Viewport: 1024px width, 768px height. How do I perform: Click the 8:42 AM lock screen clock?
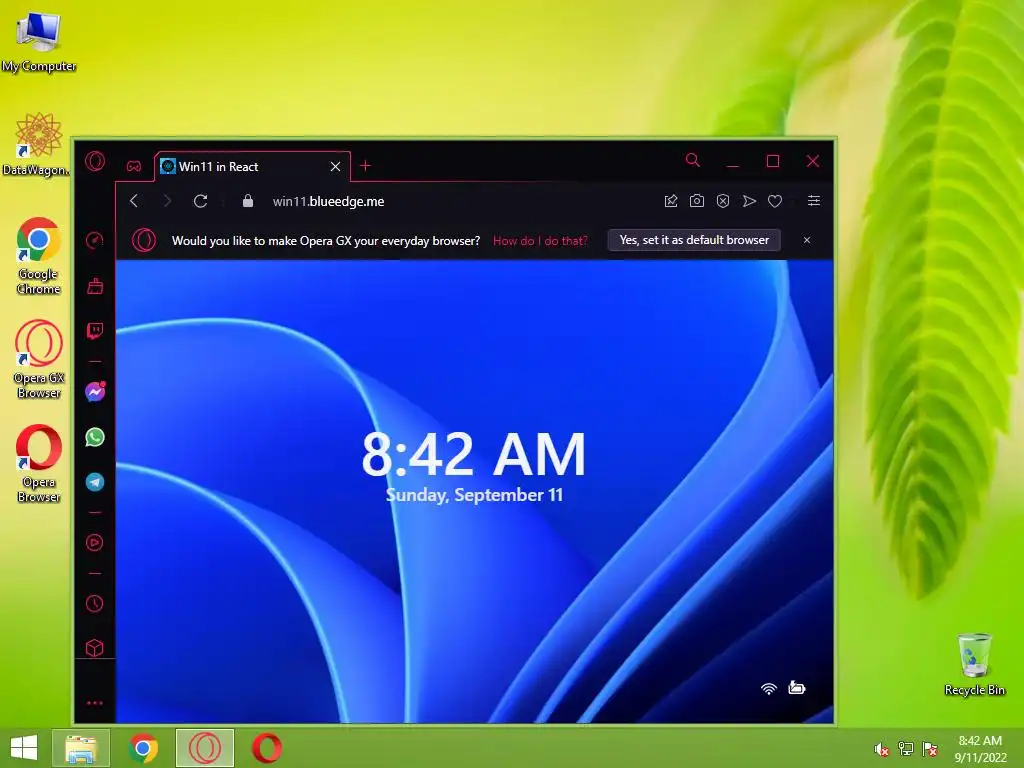pos(473,455)
